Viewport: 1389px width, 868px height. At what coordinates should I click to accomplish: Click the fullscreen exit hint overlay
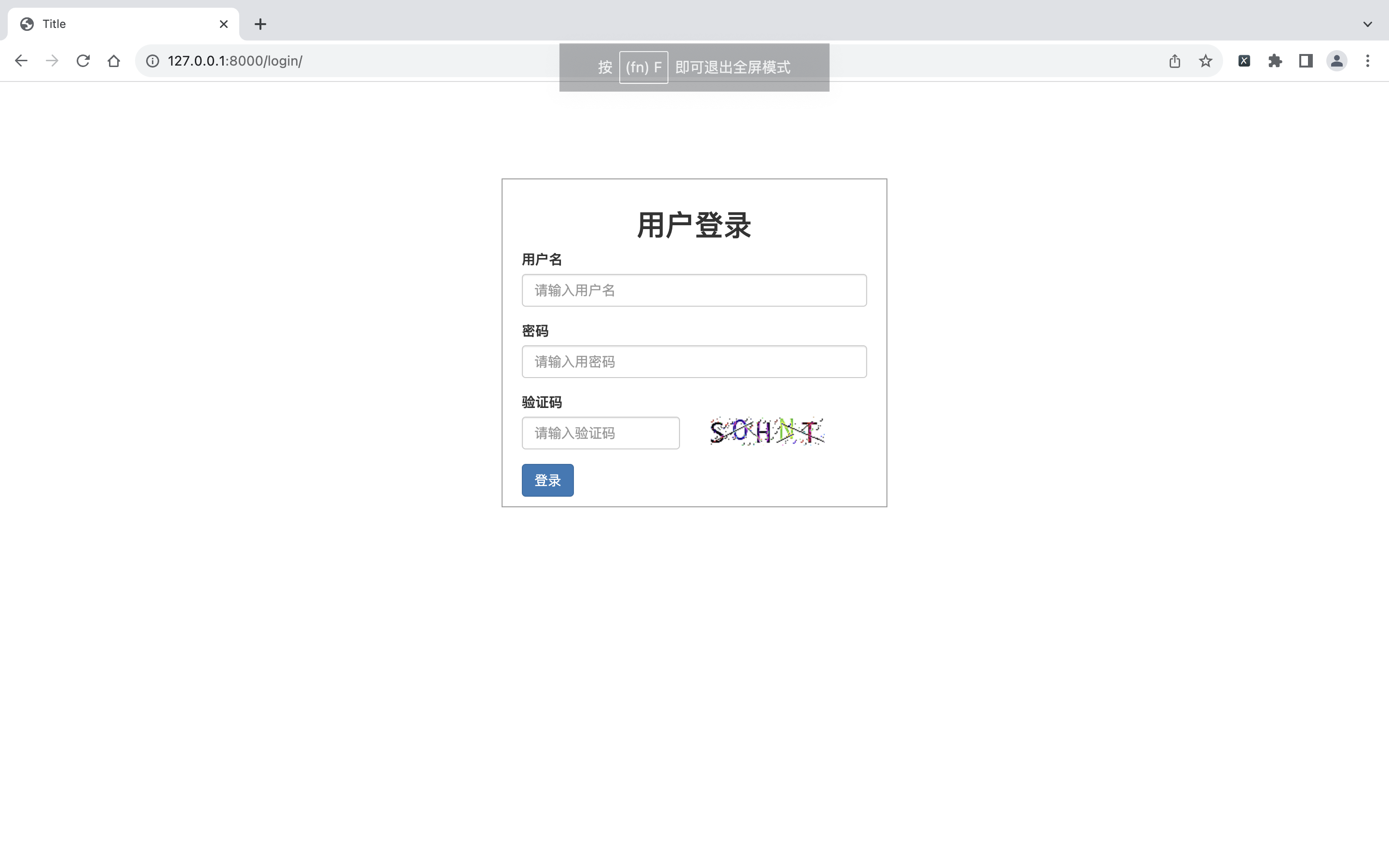point(694,67)
